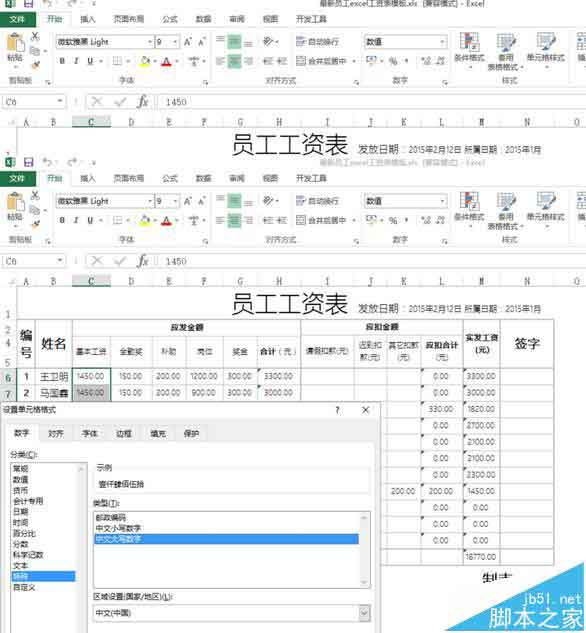Viewport: 586px width, 633px height.
Task: Click the Paste icon in upper Excel window
Action: 15,43
